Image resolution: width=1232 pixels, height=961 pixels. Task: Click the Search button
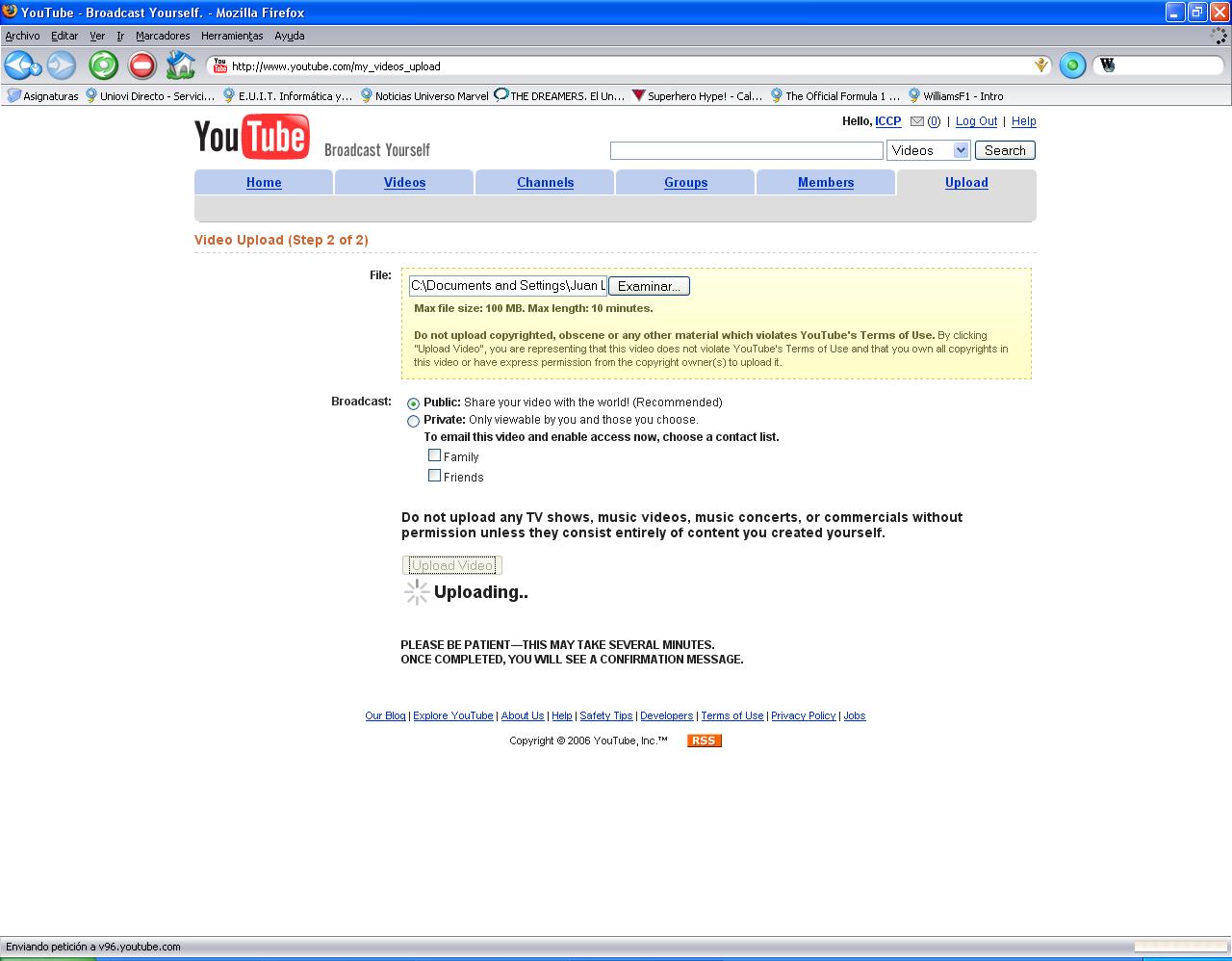[x=1005, y=150]
